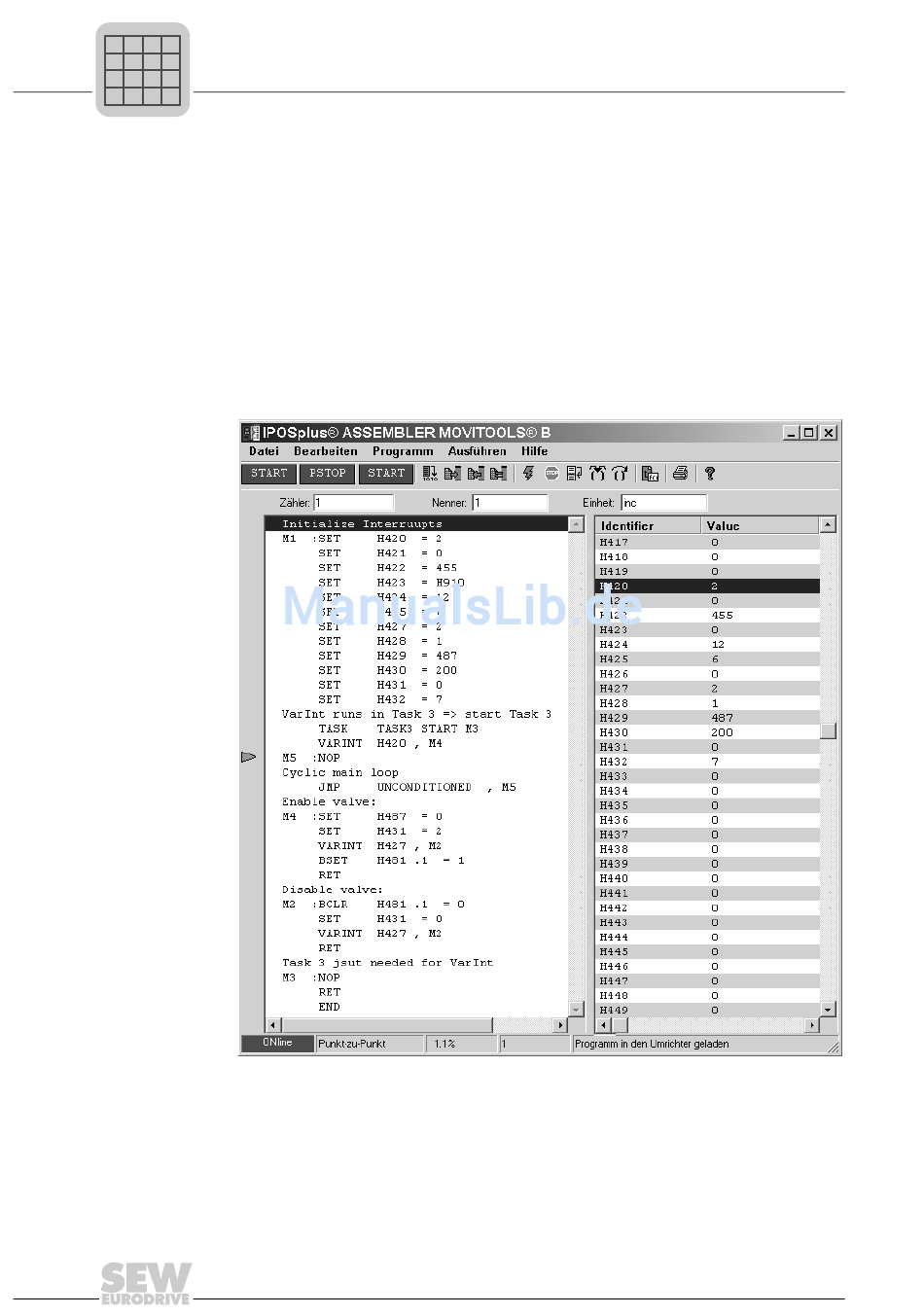The height and width of the screenshot is (1316, 924).
Task: Open the Ausführen menu
Action: click(477, 451)
